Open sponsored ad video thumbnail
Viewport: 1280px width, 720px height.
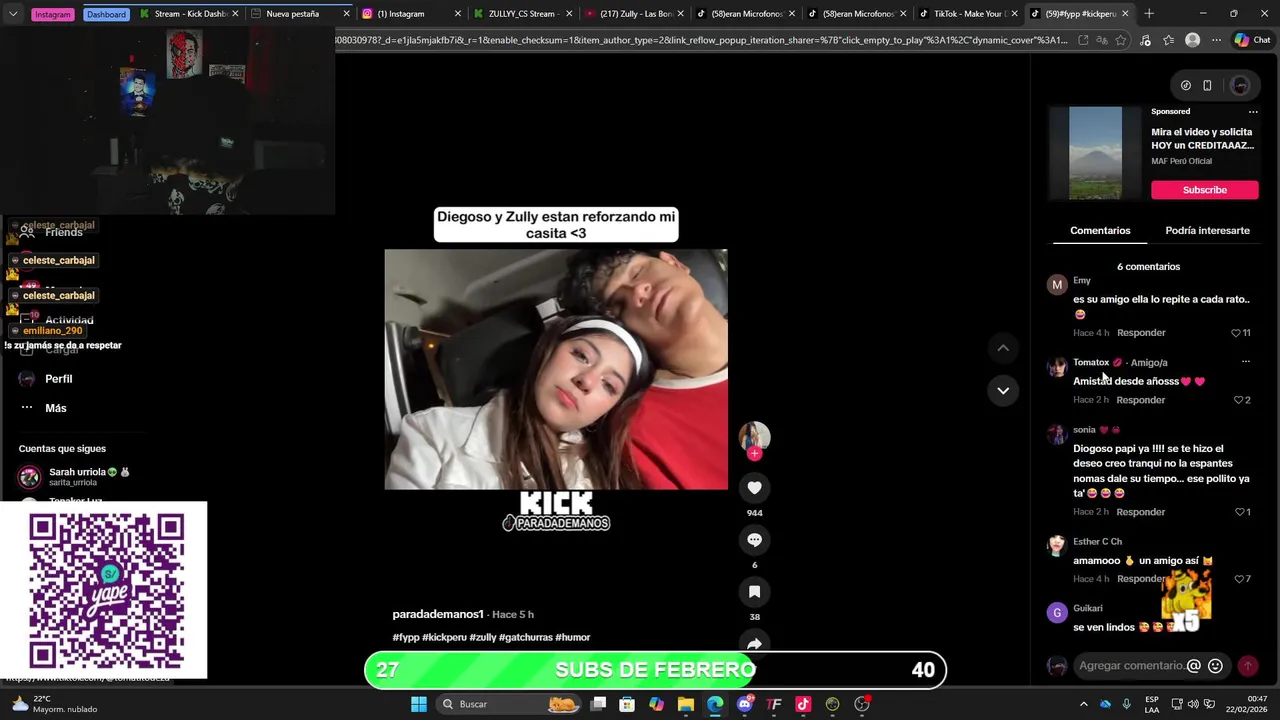click(x=1095, y=153)
